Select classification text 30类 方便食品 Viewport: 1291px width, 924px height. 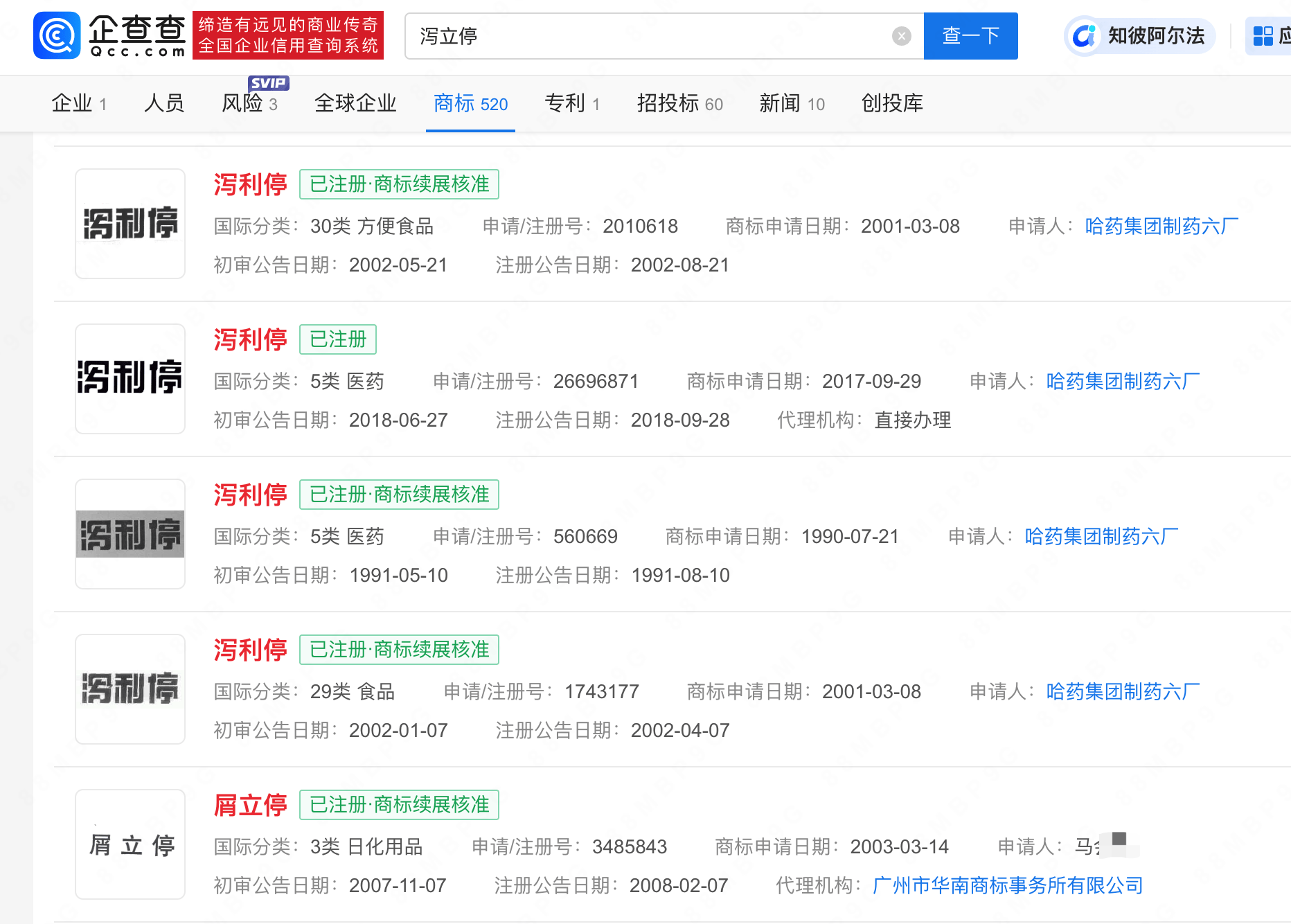coord(372,226)
